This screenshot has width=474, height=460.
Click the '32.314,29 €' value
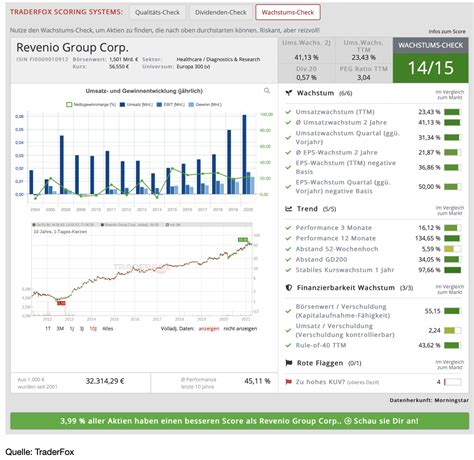[105, 381]
